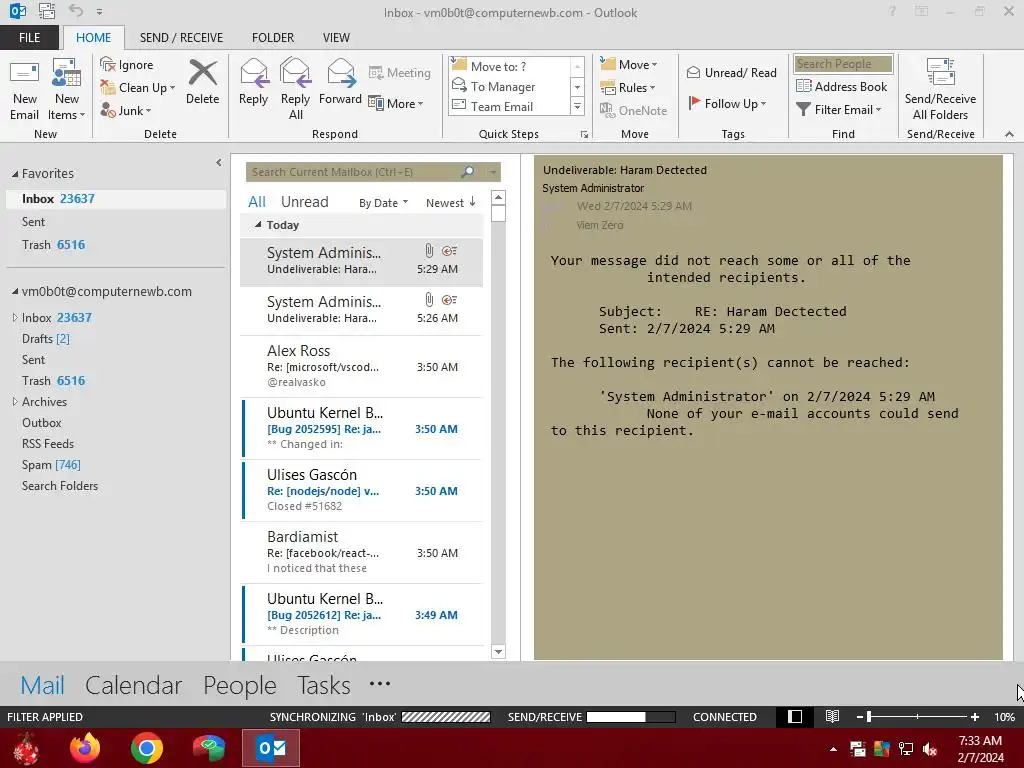
Task: Open the By Date arrangement dropdown
Action: (383, 203)
